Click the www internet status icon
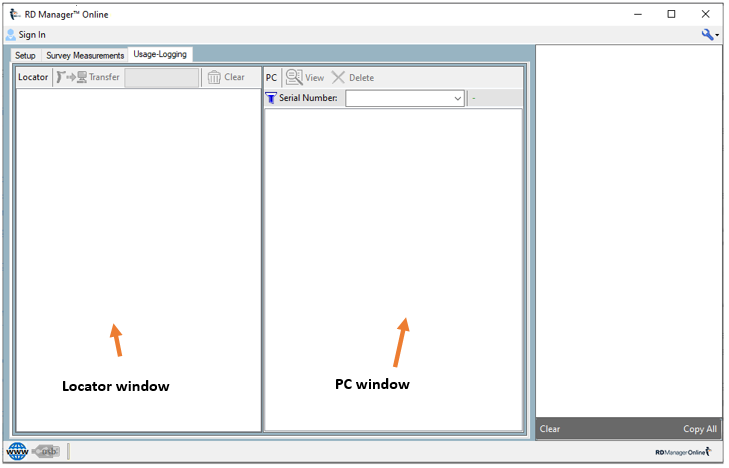This screenshot has height=468, width=729. click(18, 452)
